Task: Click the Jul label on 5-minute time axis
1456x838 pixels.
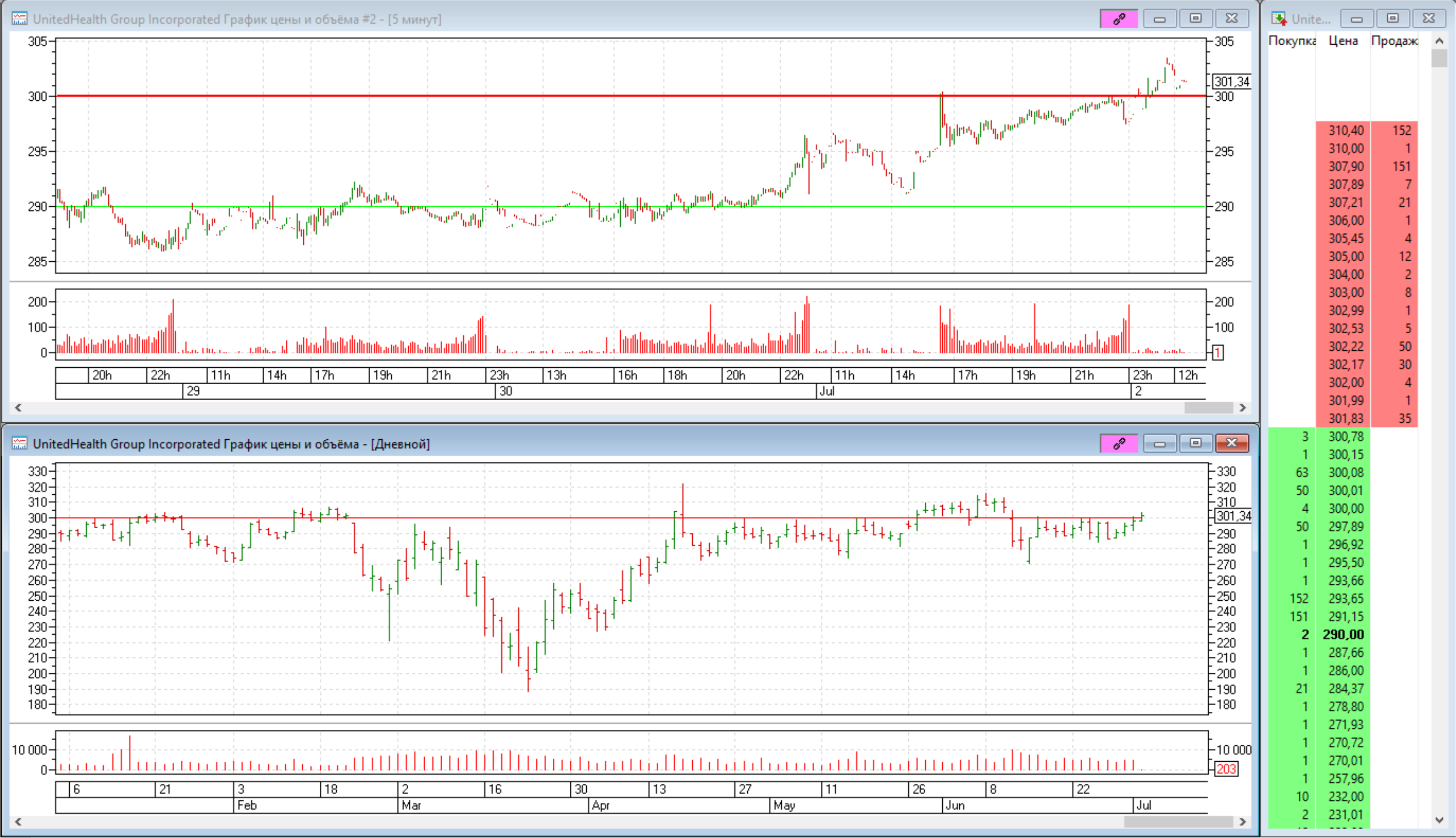Action: pos(827,391)
